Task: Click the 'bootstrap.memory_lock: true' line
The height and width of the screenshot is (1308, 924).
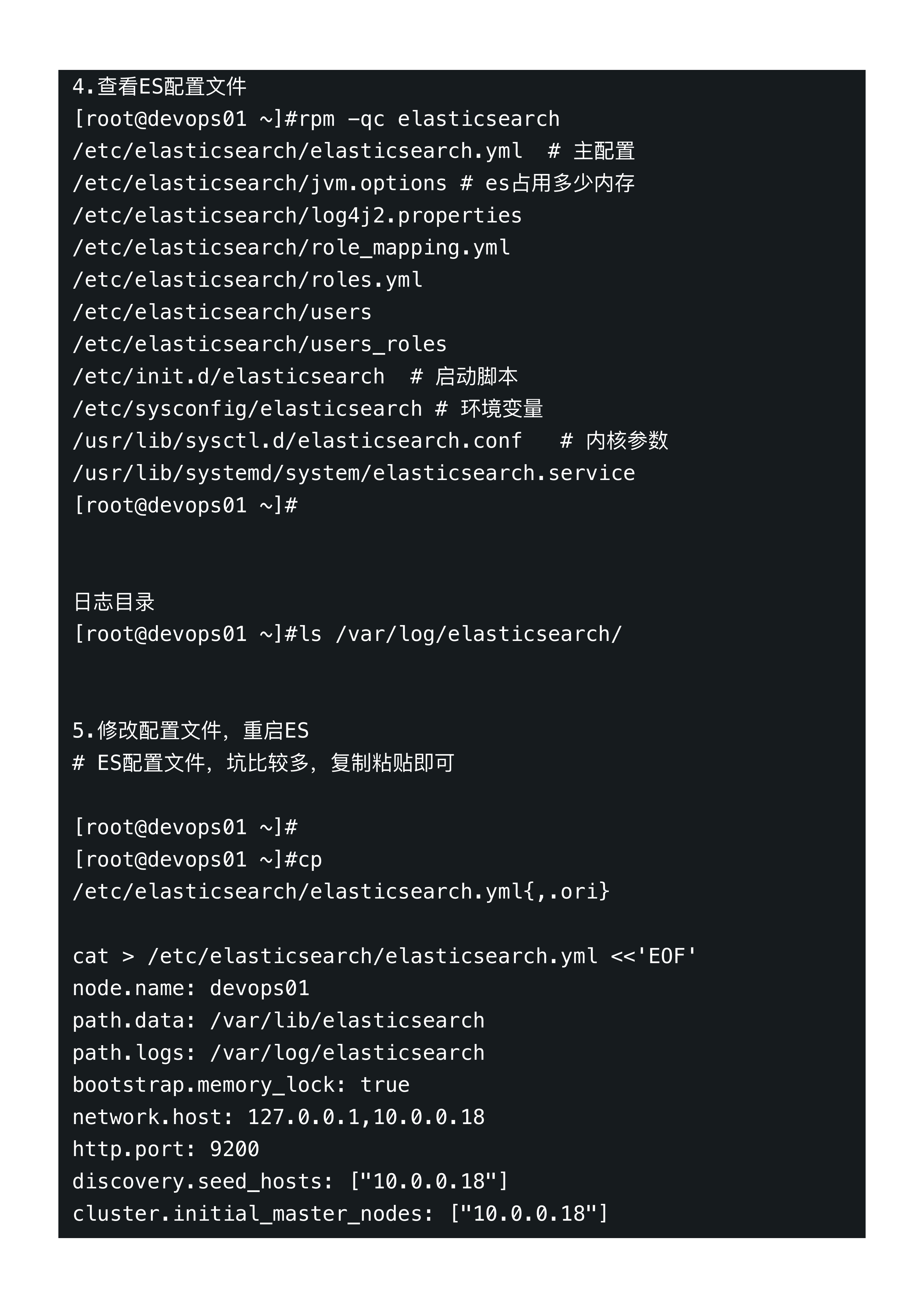Action: point(241,1085)
